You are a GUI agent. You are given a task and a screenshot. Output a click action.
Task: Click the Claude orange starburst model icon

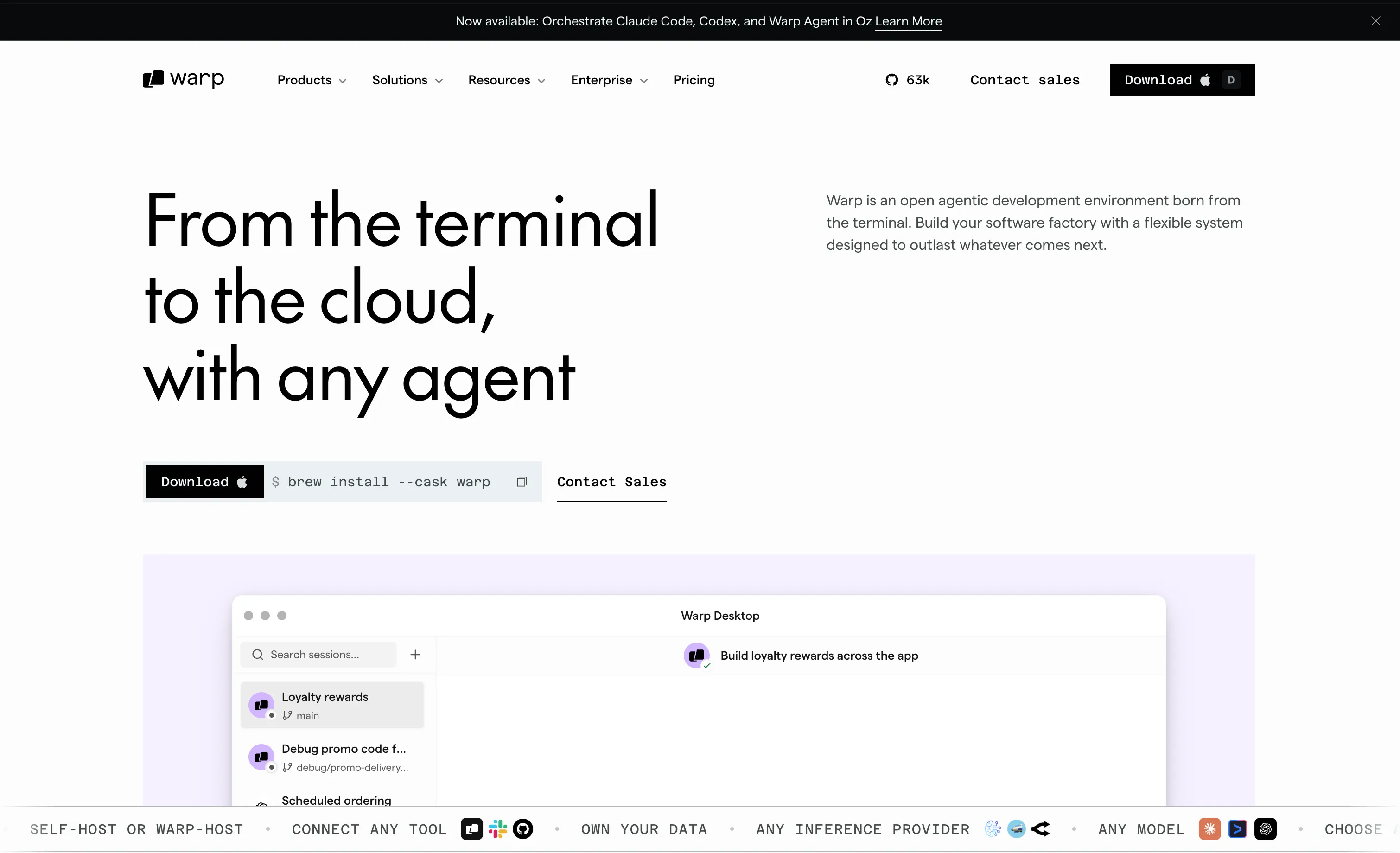point(1209,829)
